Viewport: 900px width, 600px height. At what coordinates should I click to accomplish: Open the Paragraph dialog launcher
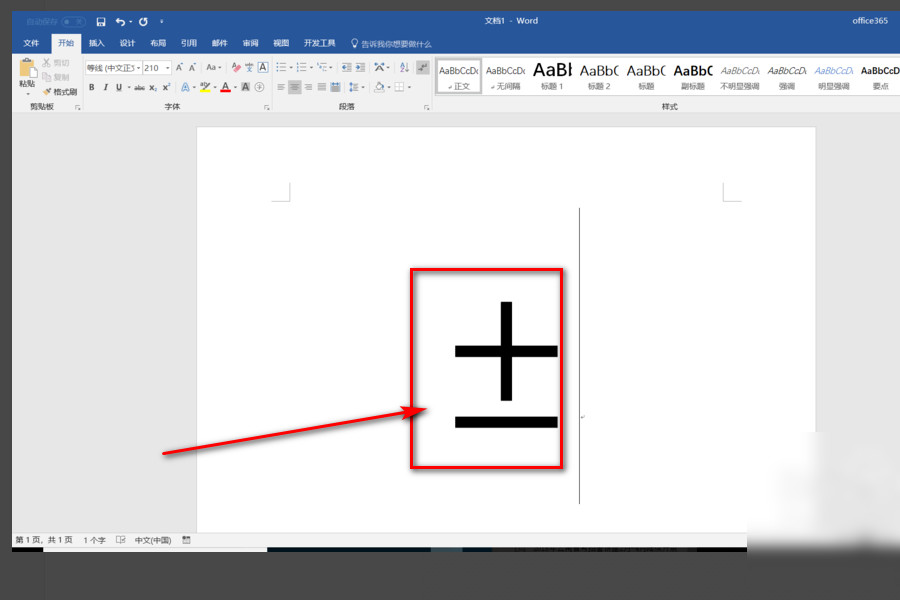[426, 107]
